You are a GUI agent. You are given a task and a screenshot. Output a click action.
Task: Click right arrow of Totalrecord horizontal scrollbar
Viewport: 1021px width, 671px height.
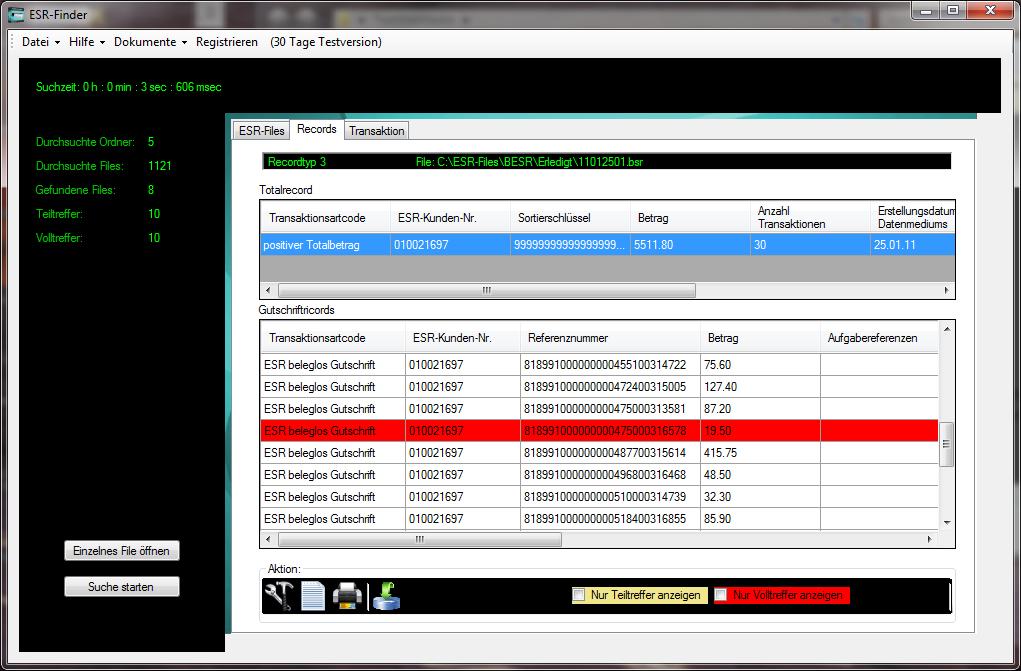click(x=947, y=290)
